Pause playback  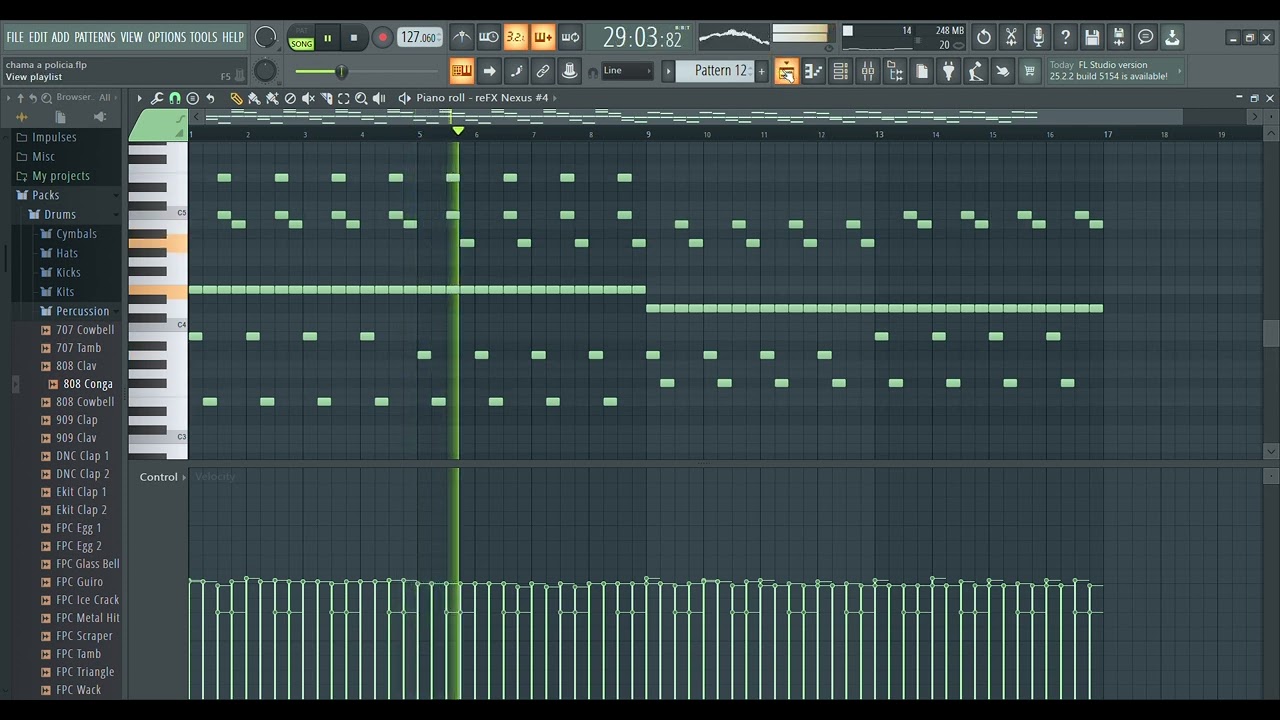click(x=327, y=38)
